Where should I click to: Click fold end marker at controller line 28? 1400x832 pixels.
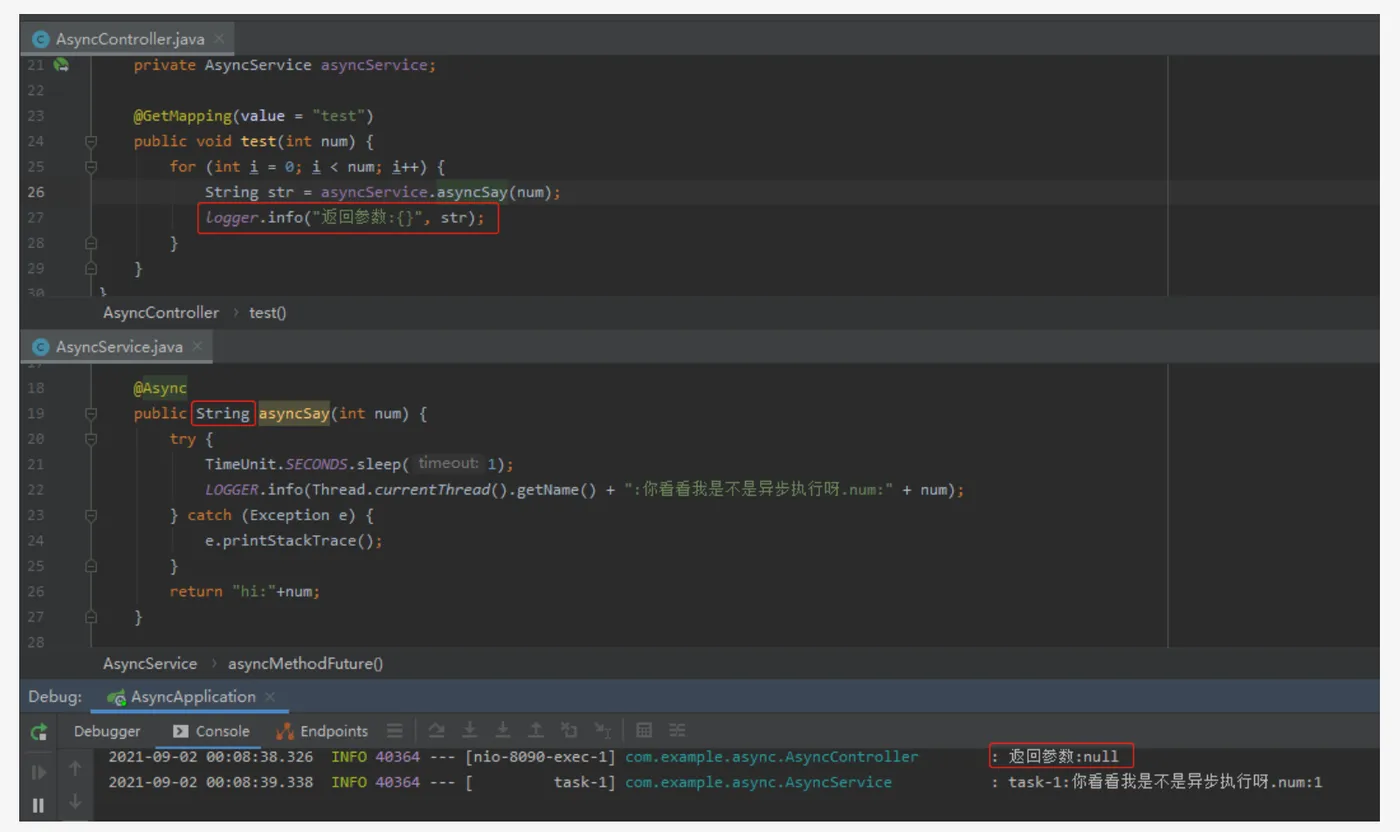(x=91, y=243)
